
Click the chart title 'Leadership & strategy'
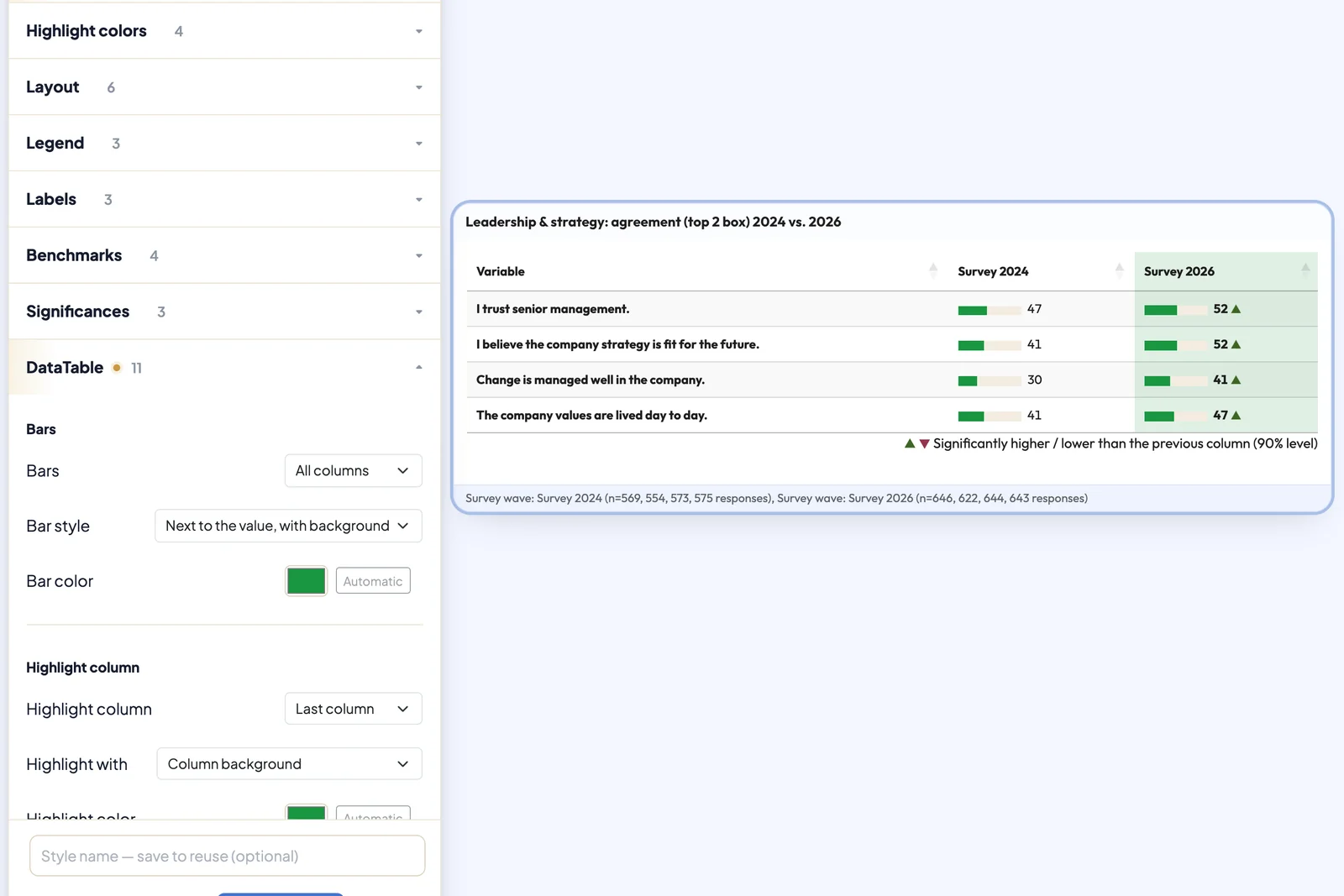point(653,222)
